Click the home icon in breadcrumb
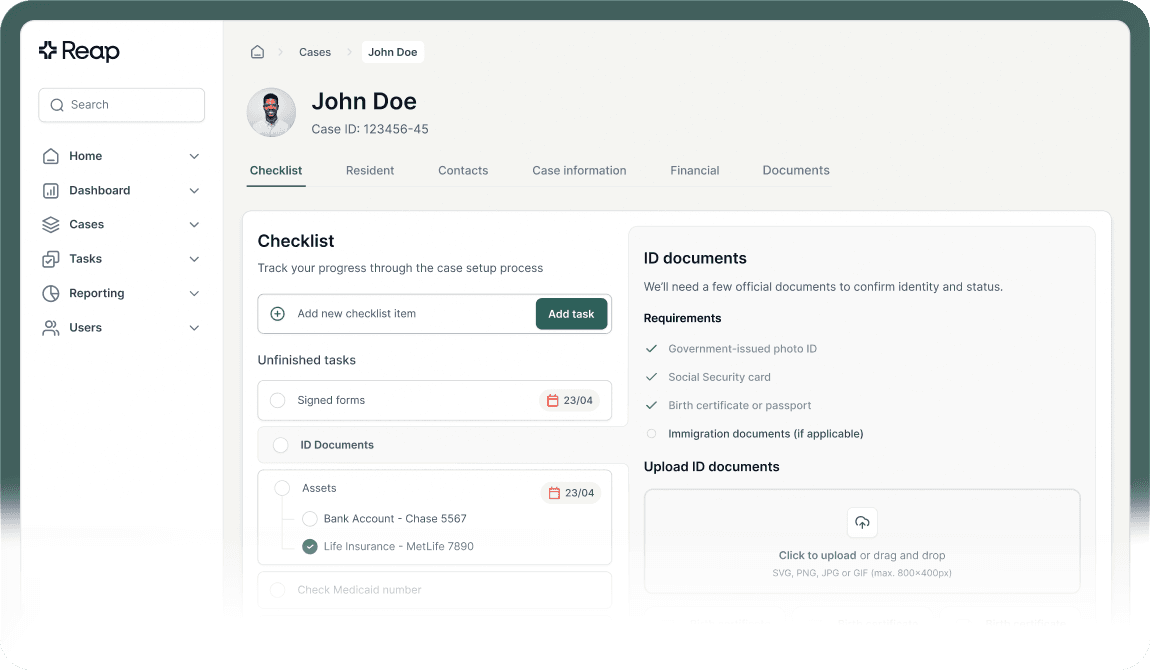Image resolution: width=1150 pixels, height=670 pixels. [x=257, y=52]
